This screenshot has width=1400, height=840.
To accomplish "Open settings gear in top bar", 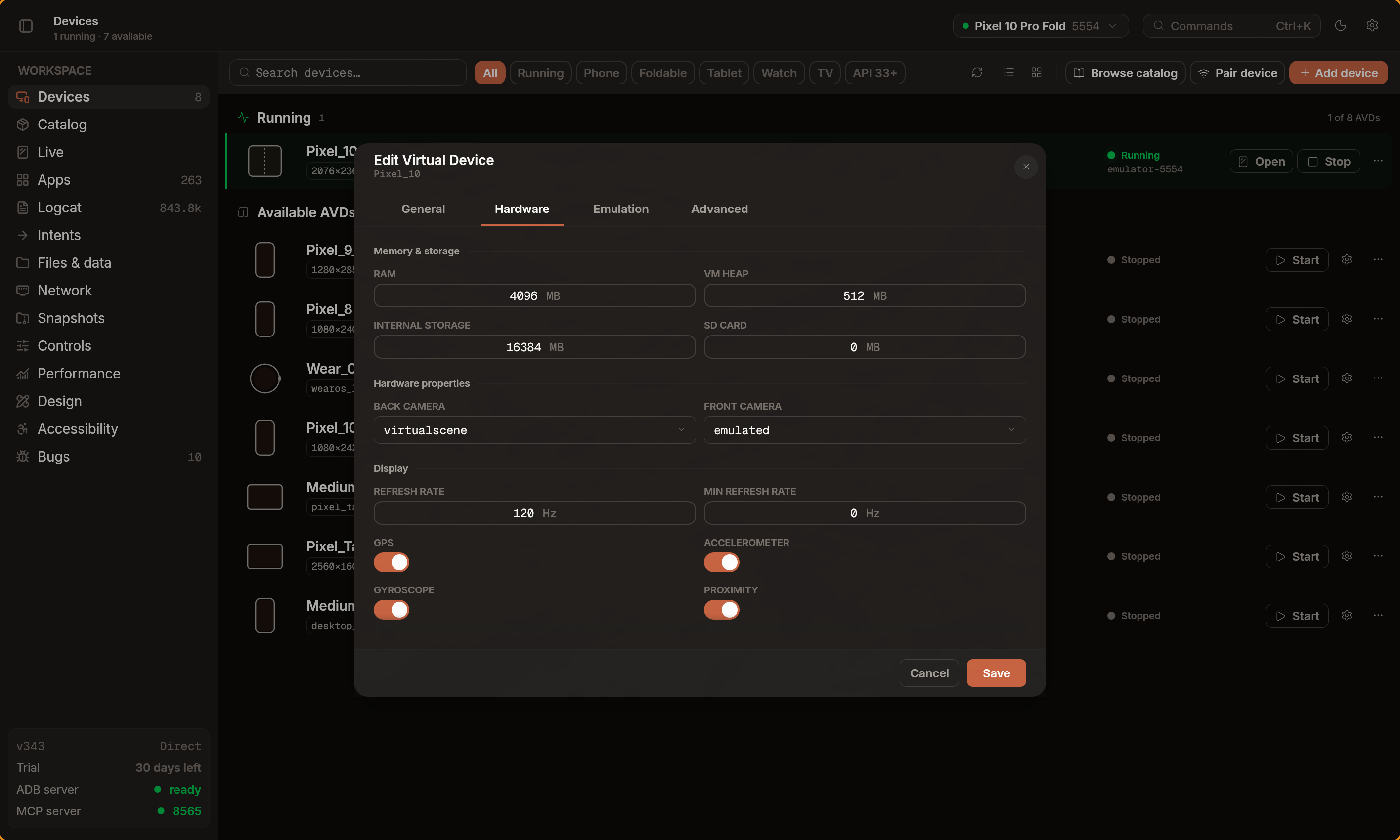I will (1372, 26).
